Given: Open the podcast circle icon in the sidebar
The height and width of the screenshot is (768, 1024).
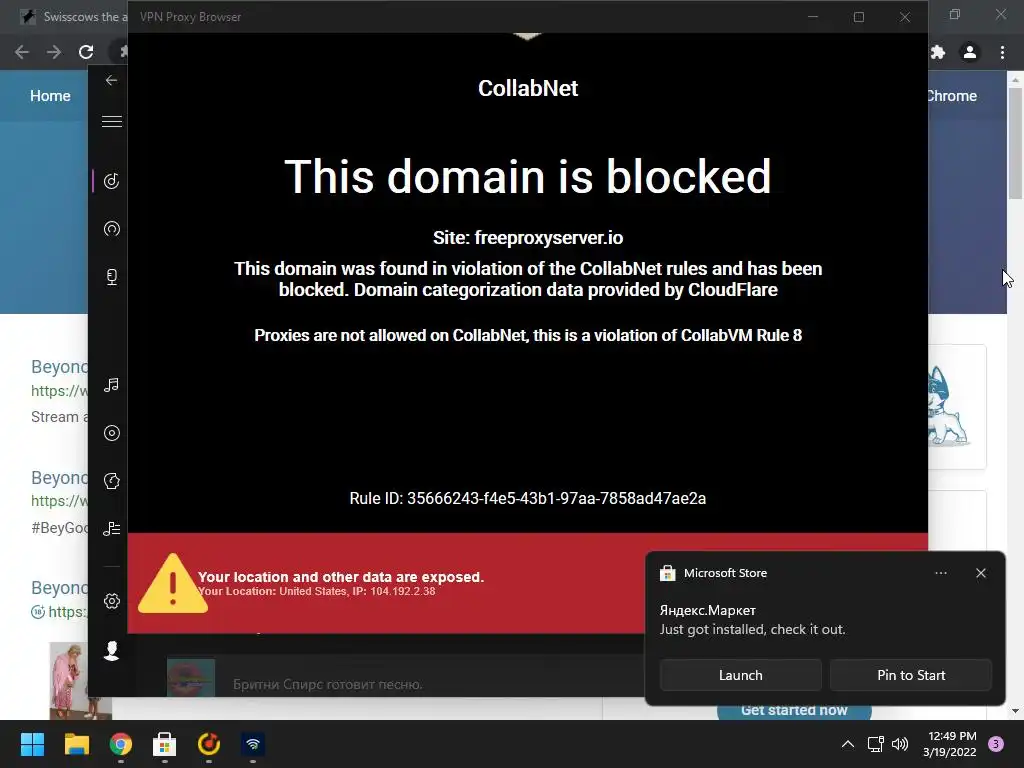Looking at the screenshot, I should (112, 229).
